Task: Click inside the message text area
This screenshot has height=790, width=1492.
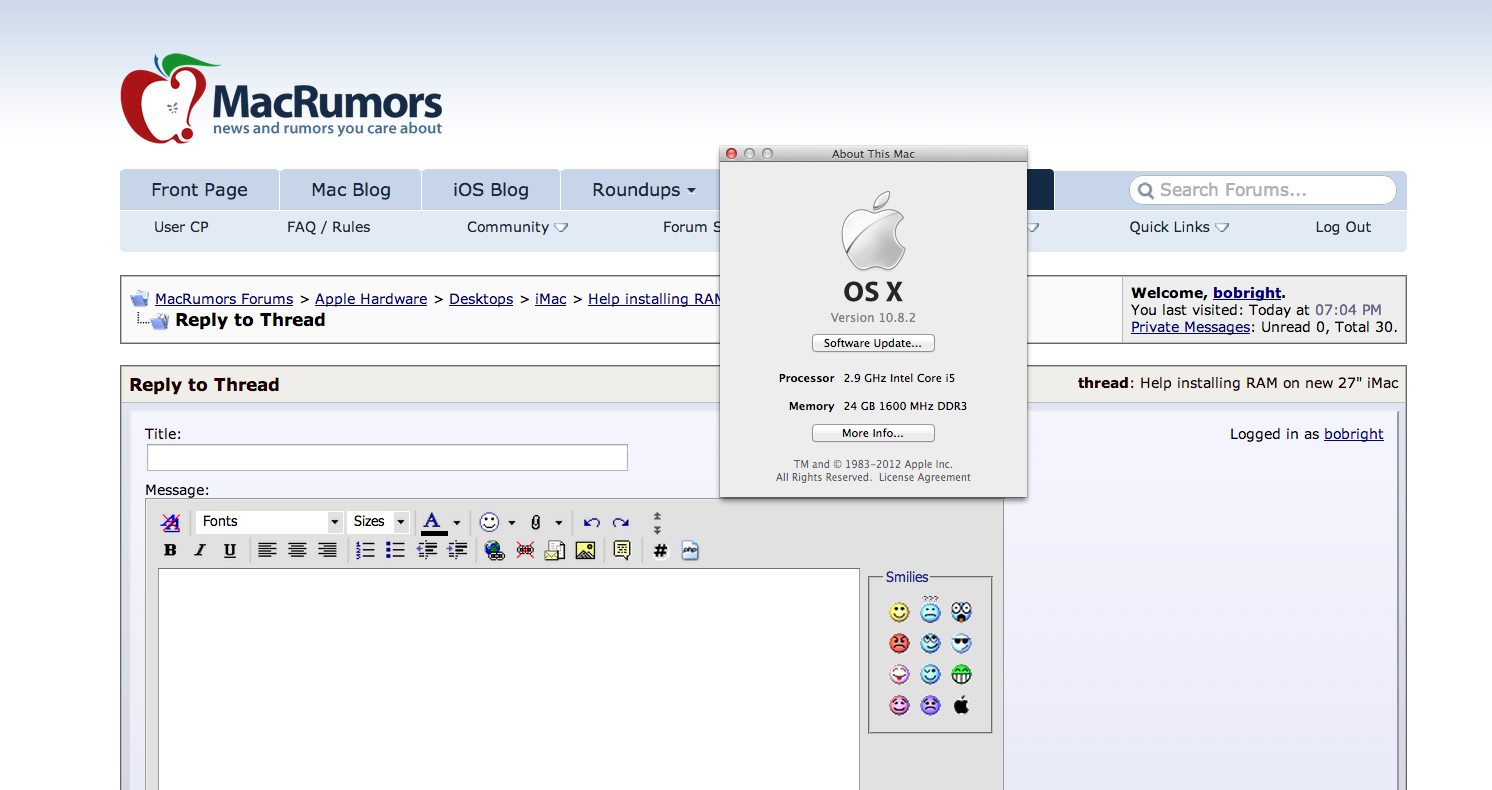Action: pyautogui.click(x=509, y=679)
